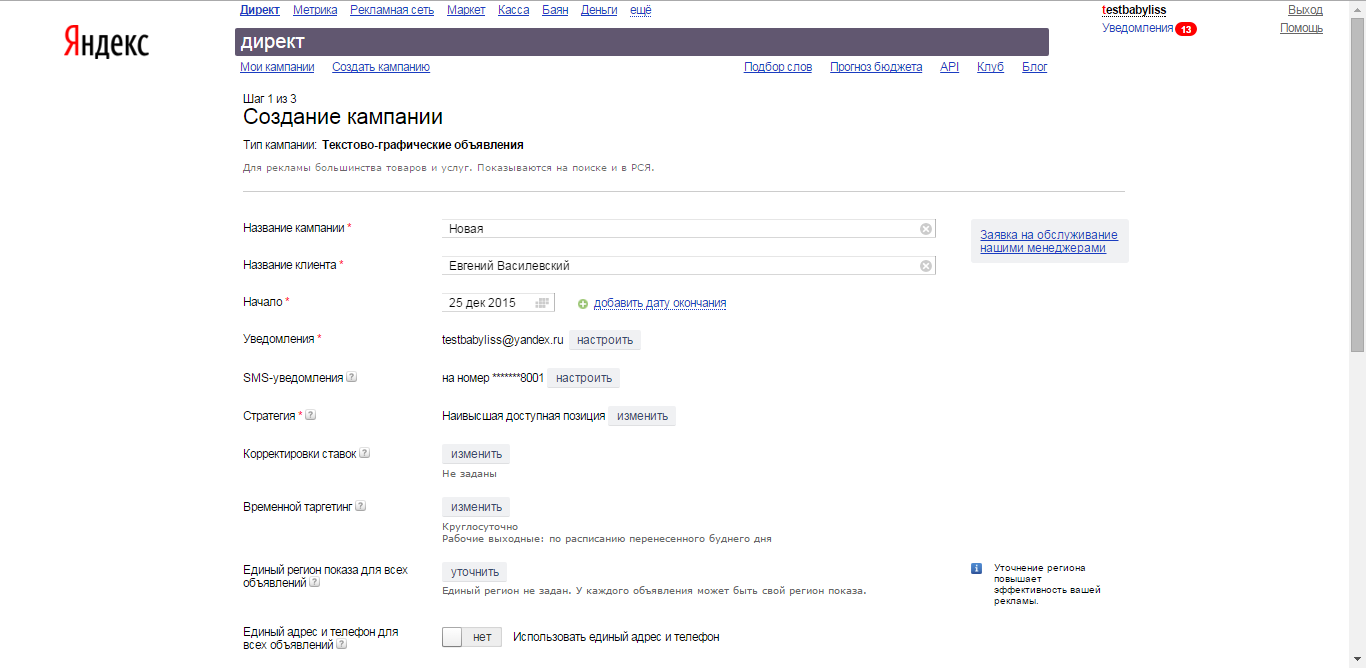Click the green plus icon for end date

[583, 304]
